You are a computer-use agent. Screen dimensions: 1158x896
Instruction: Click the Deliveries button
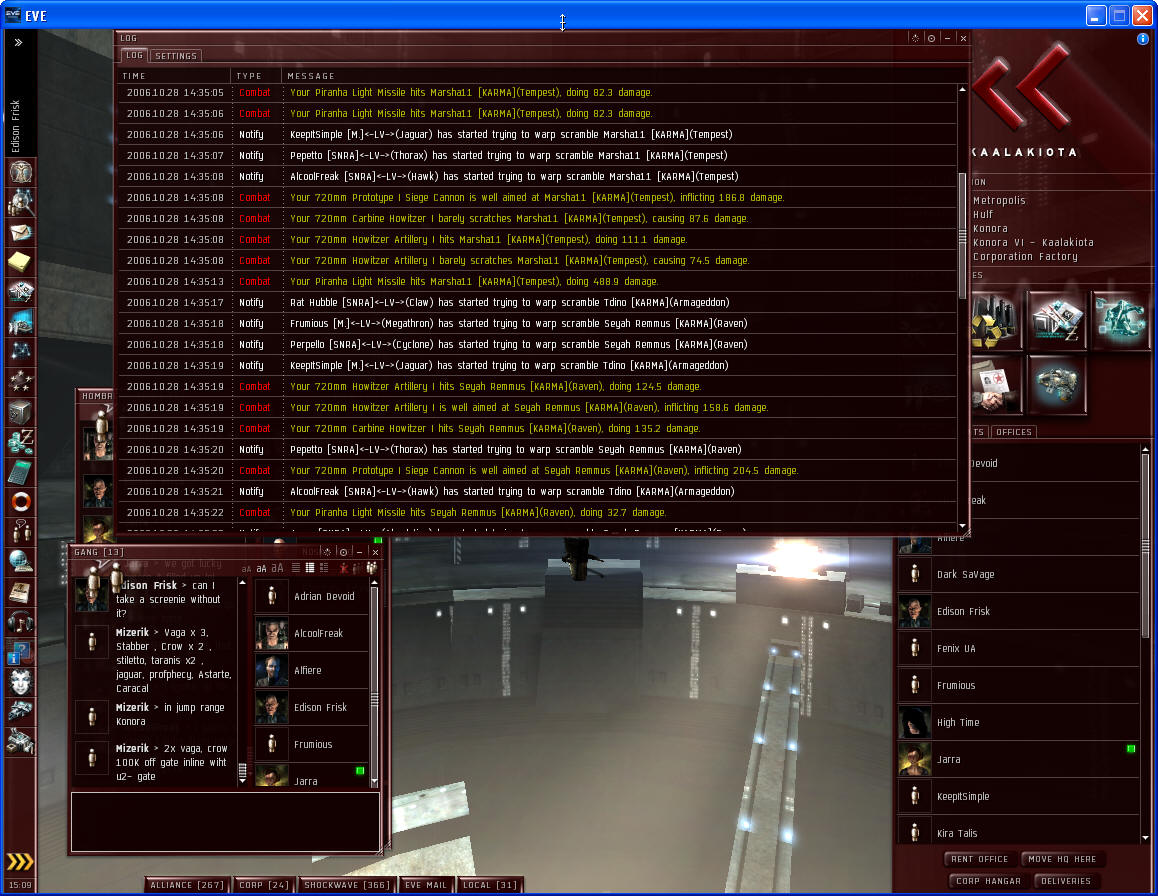pos(1066,881)
